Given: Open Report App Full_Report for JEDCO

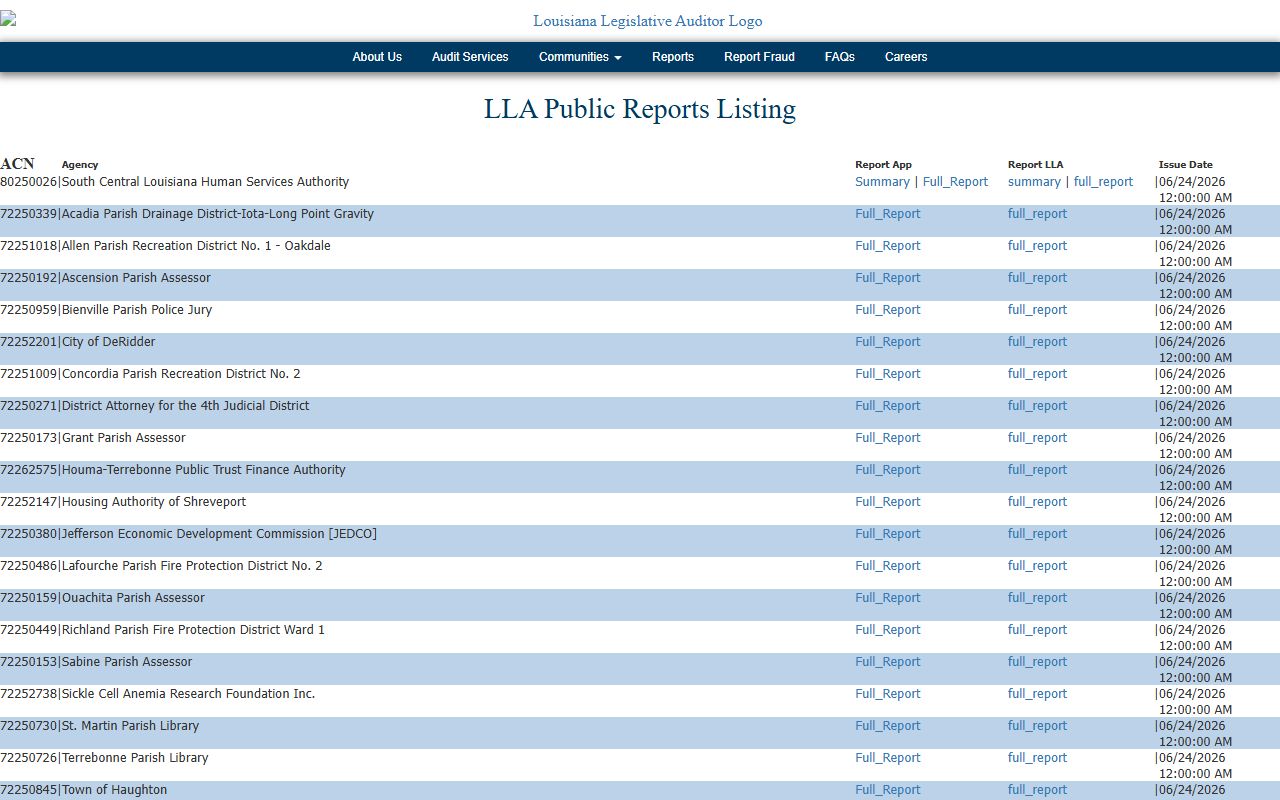Looking at the screenshot, I should point(888,534).
